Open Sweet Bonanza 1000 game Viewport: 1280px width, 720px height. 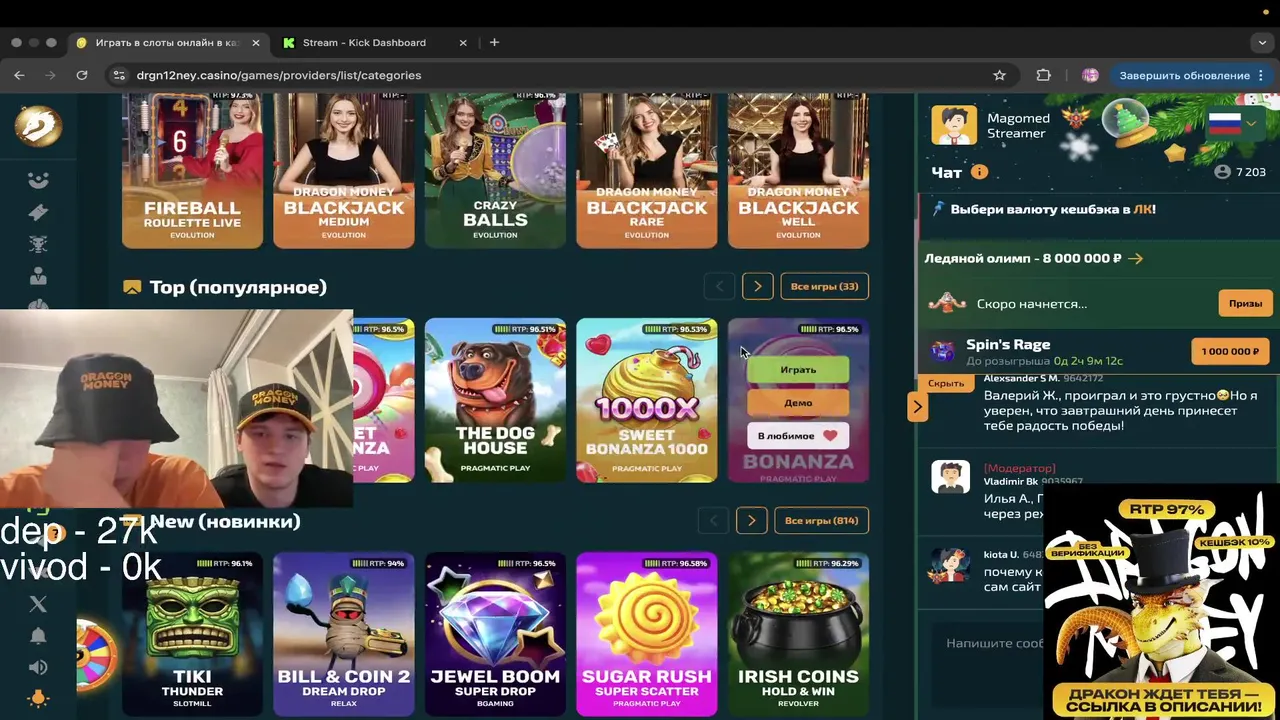646,400
